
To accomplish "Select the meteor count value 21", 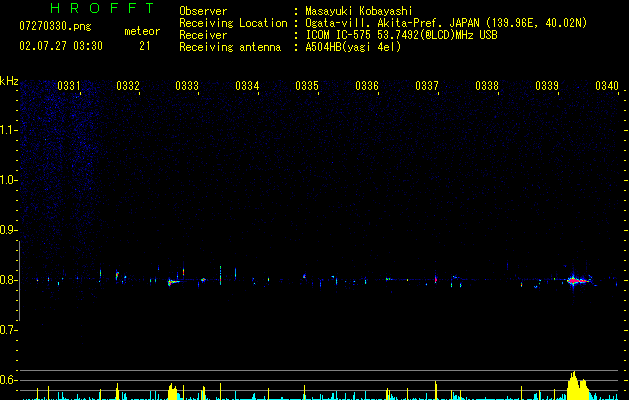I will [x=145, y=46].
